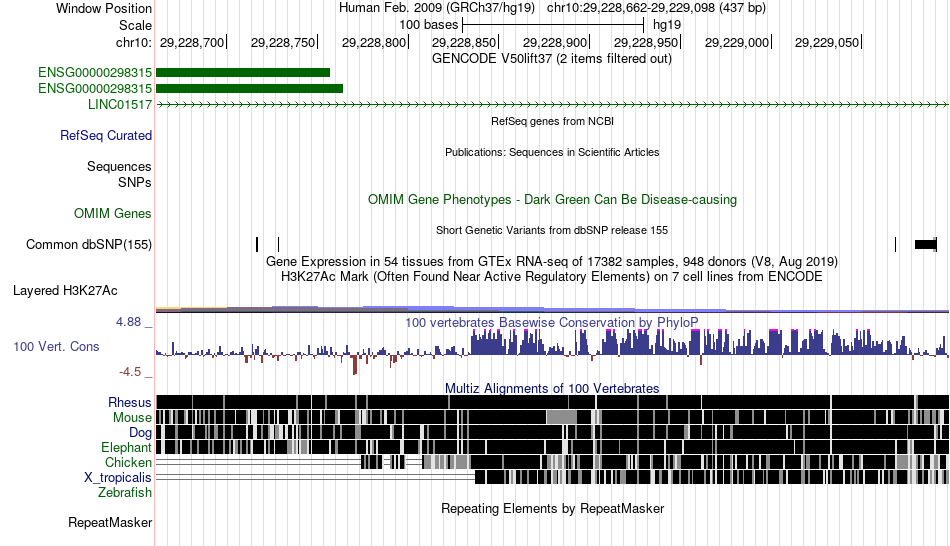The width and height of the screenshot is (950, 546).
Task: Click the OMIM Genes label
Action: click(113, 213)
